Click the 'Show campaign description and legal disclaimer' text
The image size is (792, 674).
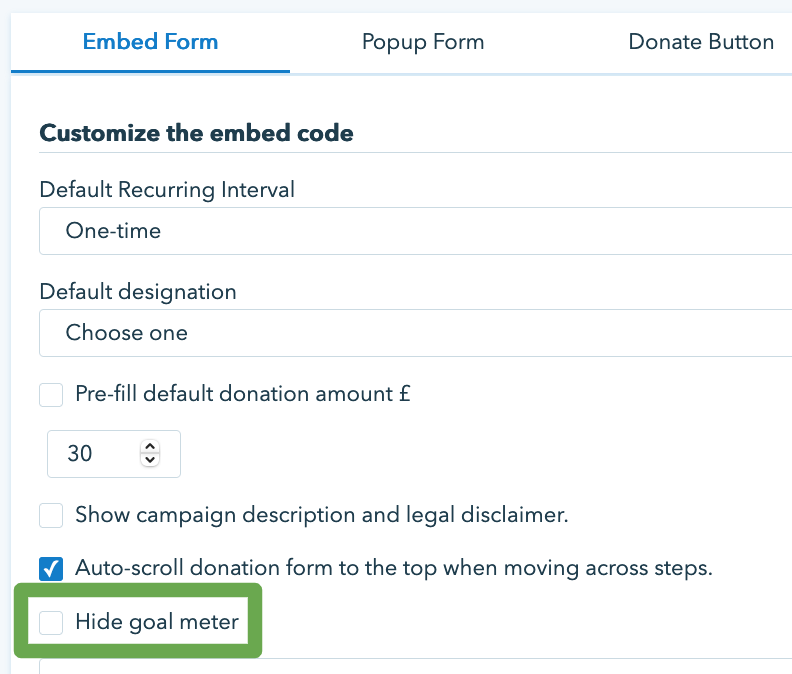click(x=321, y=516)
